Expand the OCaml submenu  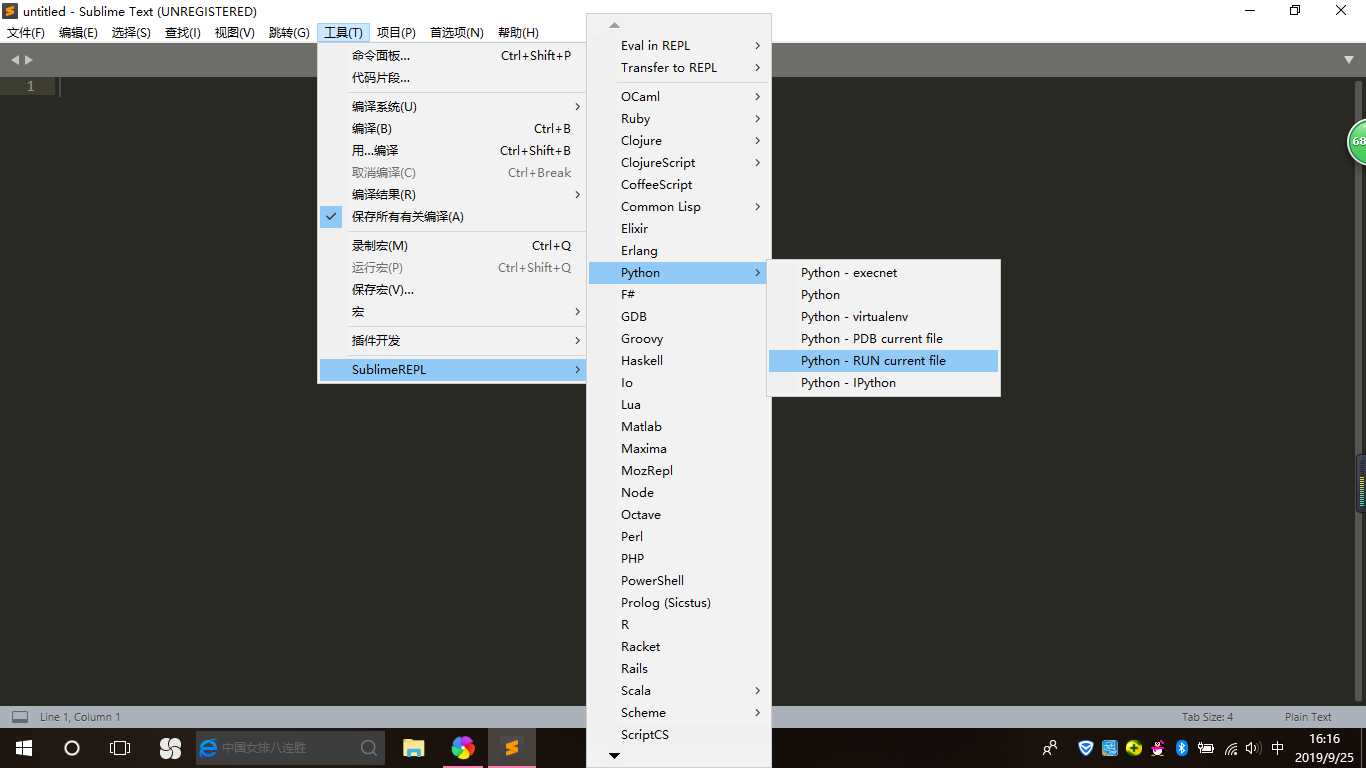click(678, 97)
